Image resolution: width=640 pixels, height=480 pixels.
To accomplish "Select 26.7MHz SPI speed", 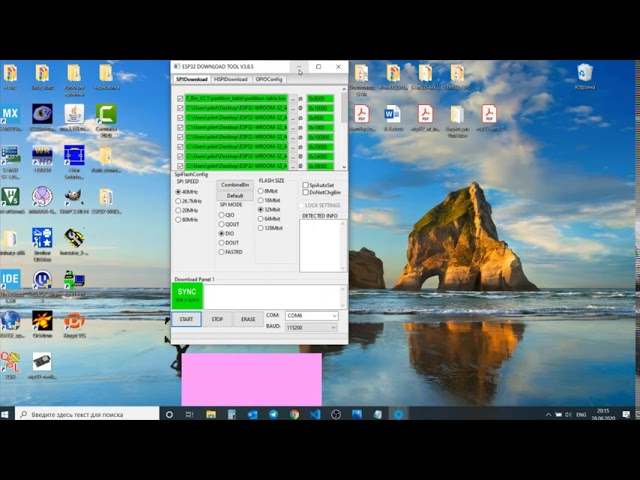I will 189,201.
